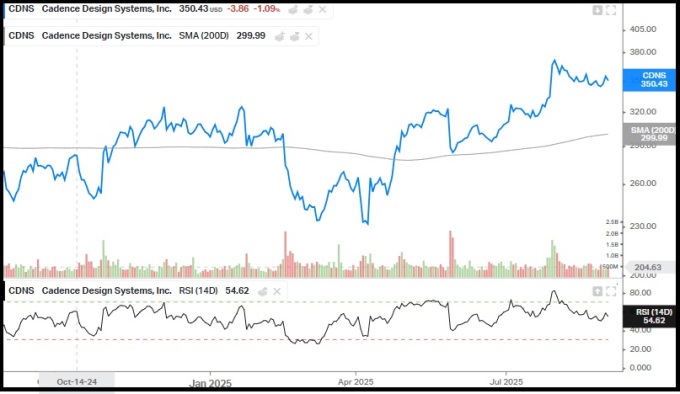This screenshot has width=680, height=394.
Task: Click the 230.00 price axis label
Action: (643, 226)
